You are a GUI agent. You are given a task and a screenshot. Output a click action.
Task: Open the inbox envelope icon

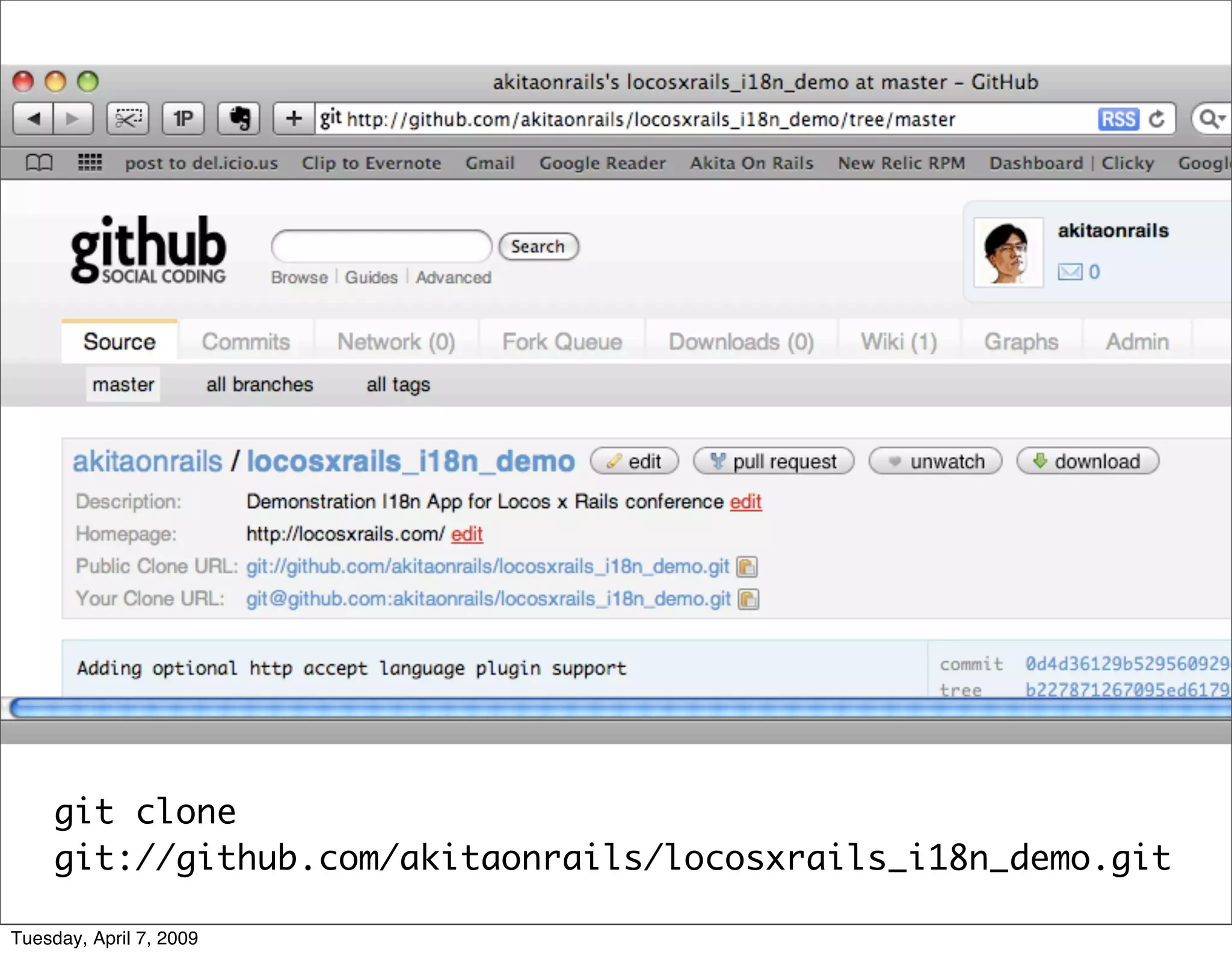point(1070,272)
